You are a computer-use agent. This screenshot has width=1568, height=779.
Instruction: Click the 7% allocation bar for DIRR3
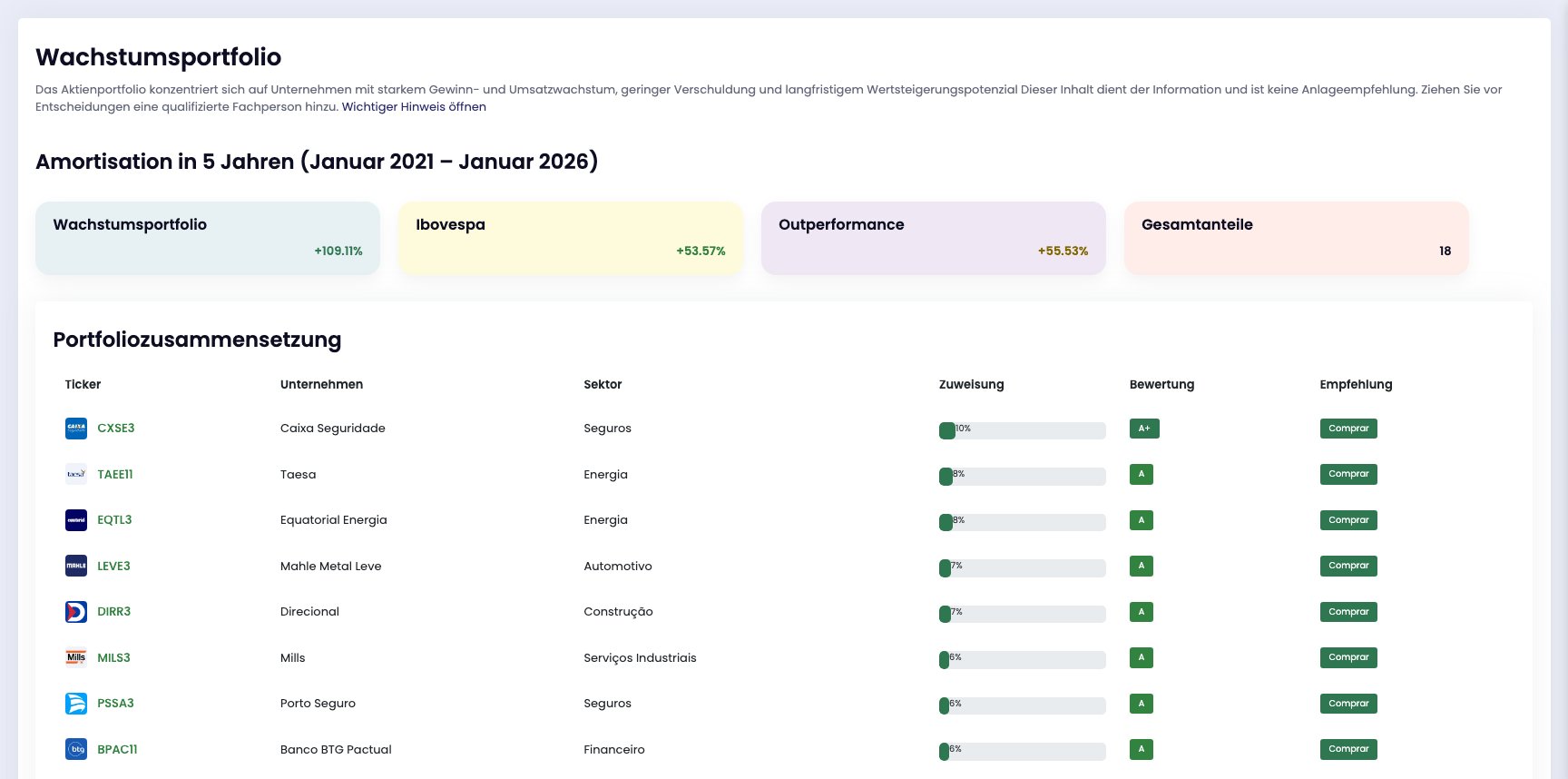[1023, 614]
